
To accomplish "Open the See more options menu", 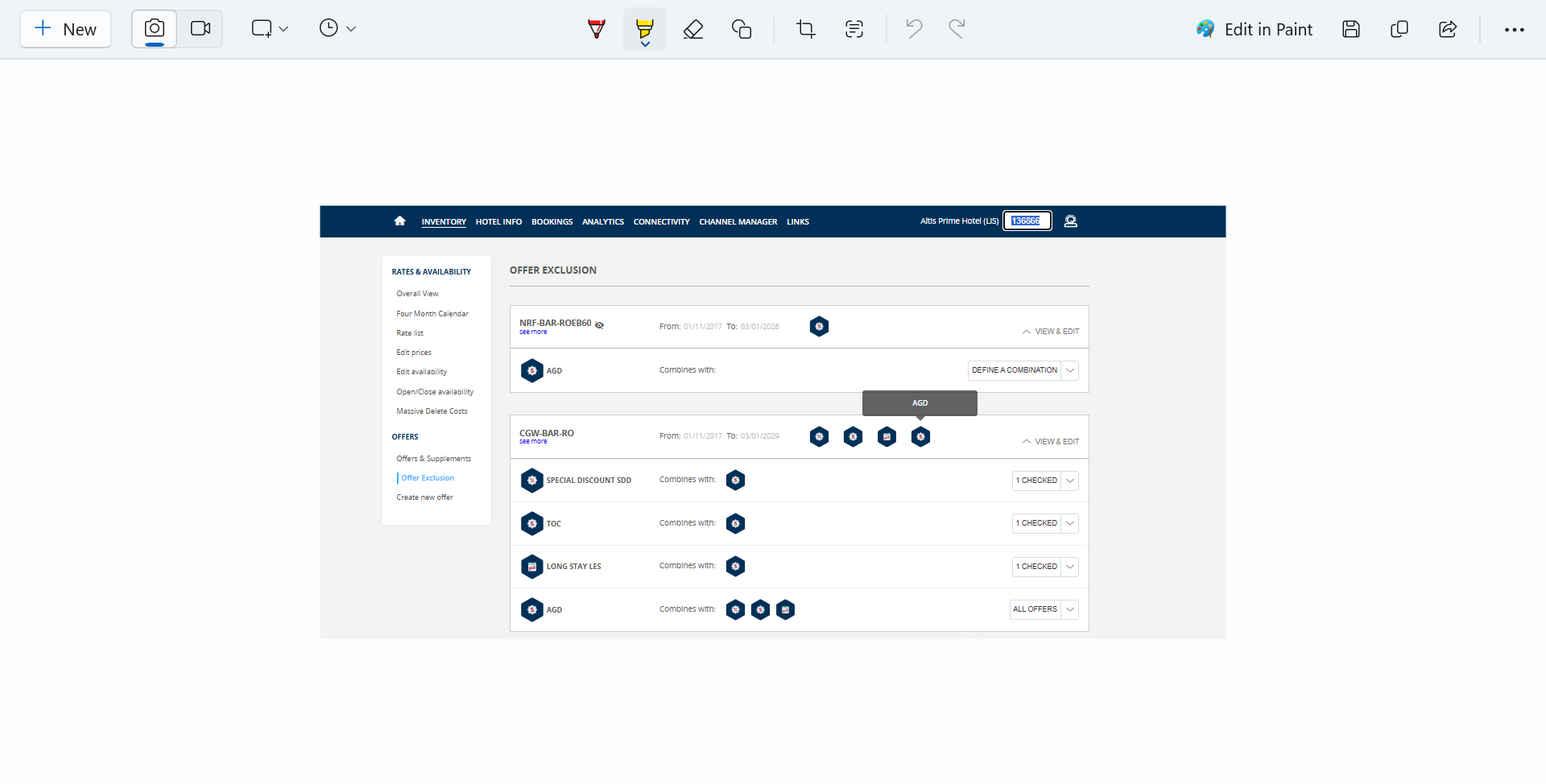I will point(1514,29).
